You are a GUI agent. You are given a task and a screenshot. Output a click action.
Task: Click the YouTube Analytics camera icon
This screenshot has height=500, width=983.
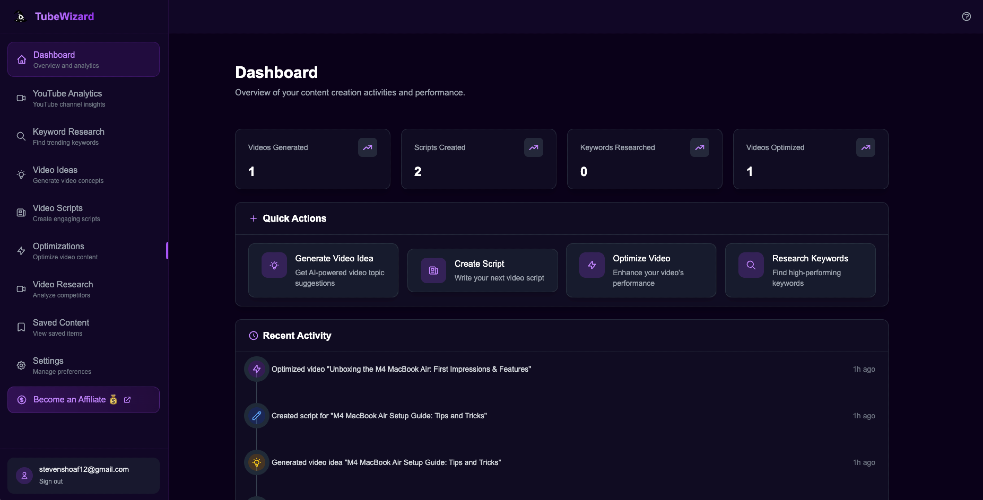(21, 98)
